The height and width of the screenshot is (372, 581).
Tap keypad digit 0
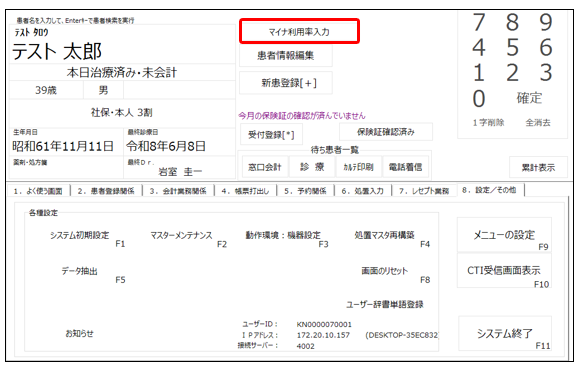(479, 99)
